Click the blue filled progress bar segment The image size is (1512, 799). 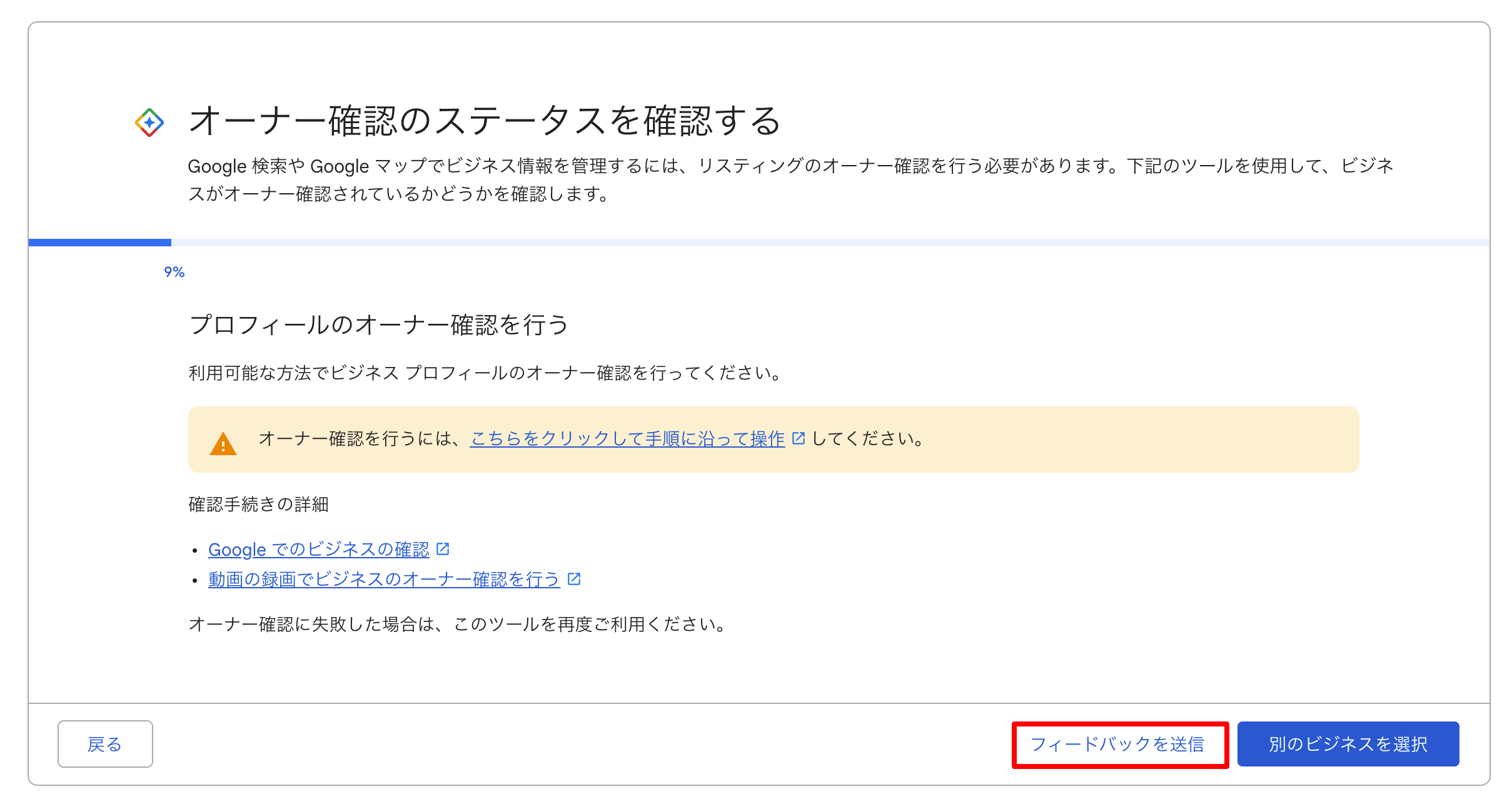pos(100,243)
